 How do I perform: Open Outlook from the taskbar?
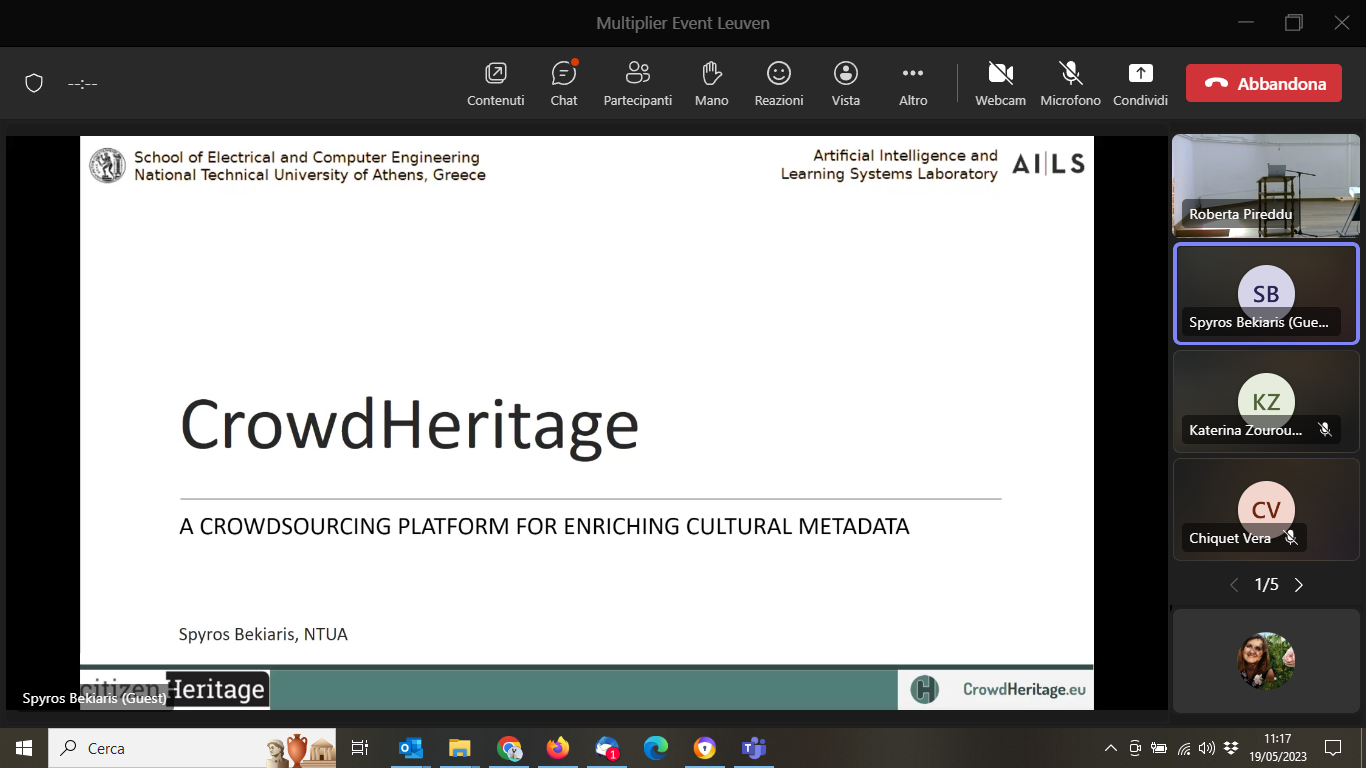pos(411,748)
